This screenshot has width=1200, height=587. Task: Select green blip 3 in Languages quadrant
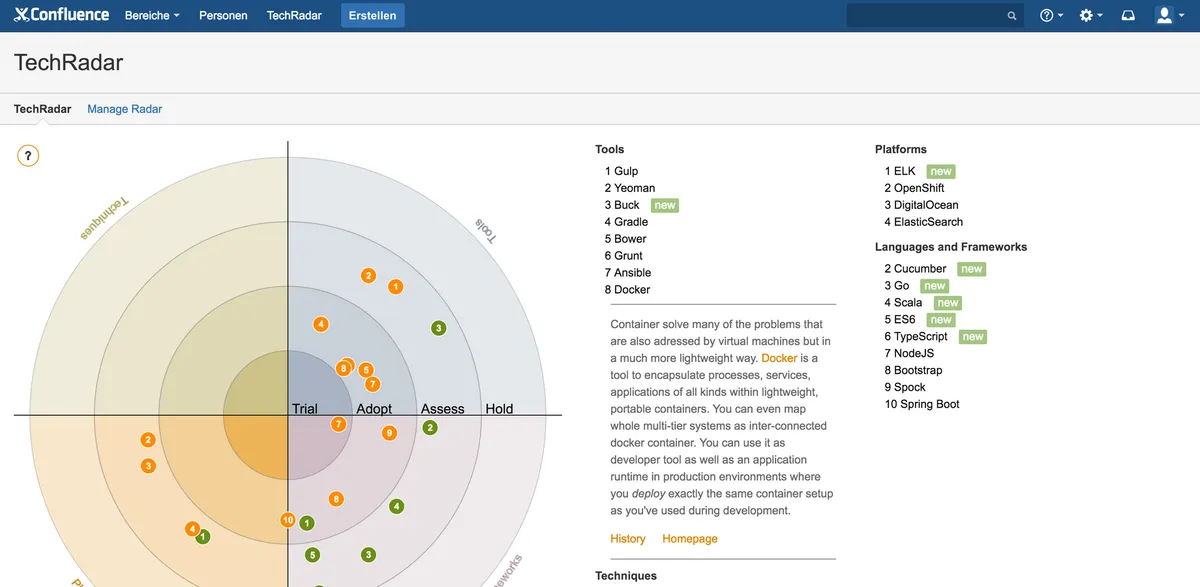(x=368, y=555)
